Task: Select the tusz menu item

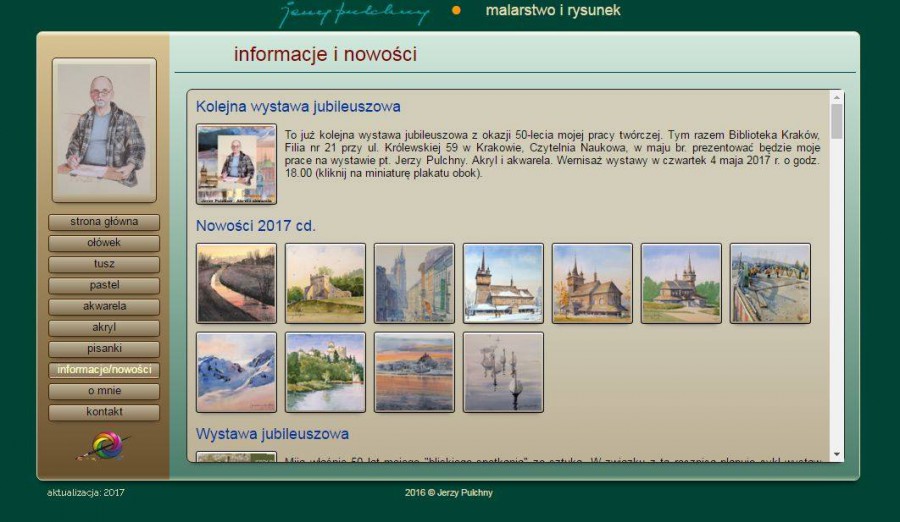Action: [x=104, y=264]
